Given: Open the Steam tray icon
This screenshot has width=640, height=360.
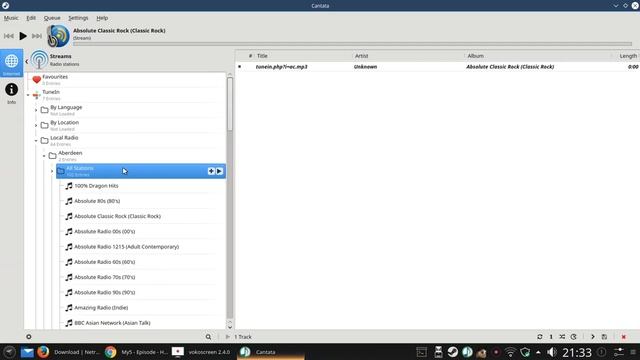Looking at the screenshot, I should pyautogui.click(x=452, y=352).
